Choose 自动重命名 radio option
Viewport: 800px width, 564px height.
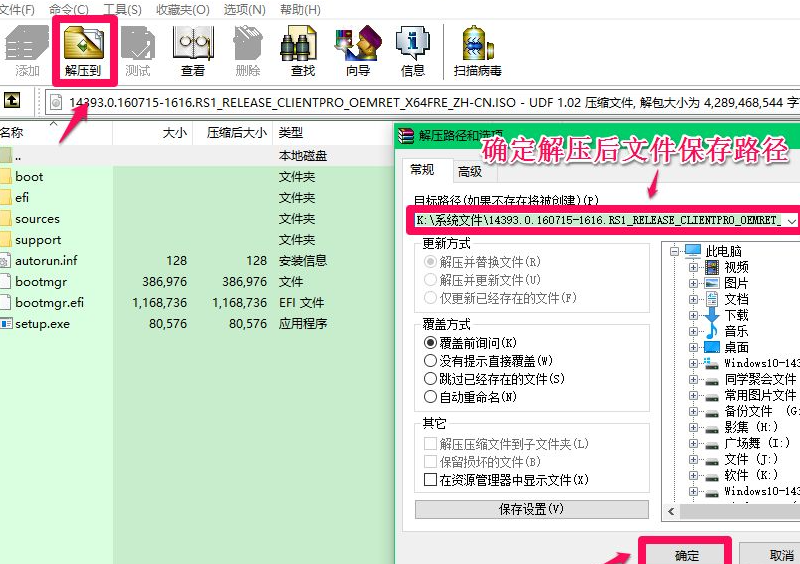tap(431, 397)
